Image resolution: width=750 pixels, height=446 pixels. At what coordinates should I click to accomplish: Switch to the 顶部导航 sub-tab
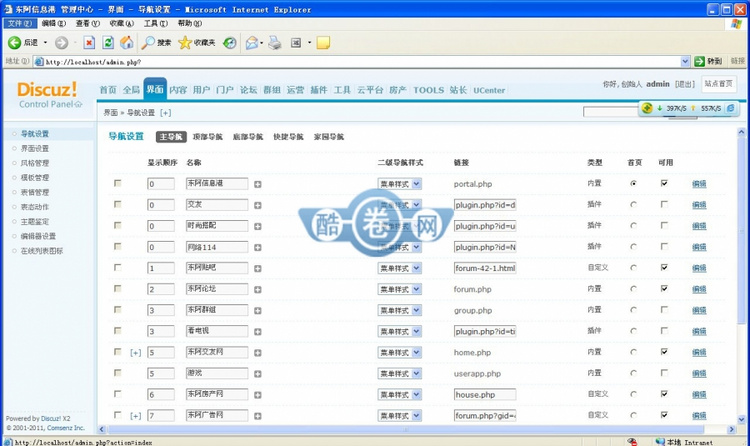(208, 137)
